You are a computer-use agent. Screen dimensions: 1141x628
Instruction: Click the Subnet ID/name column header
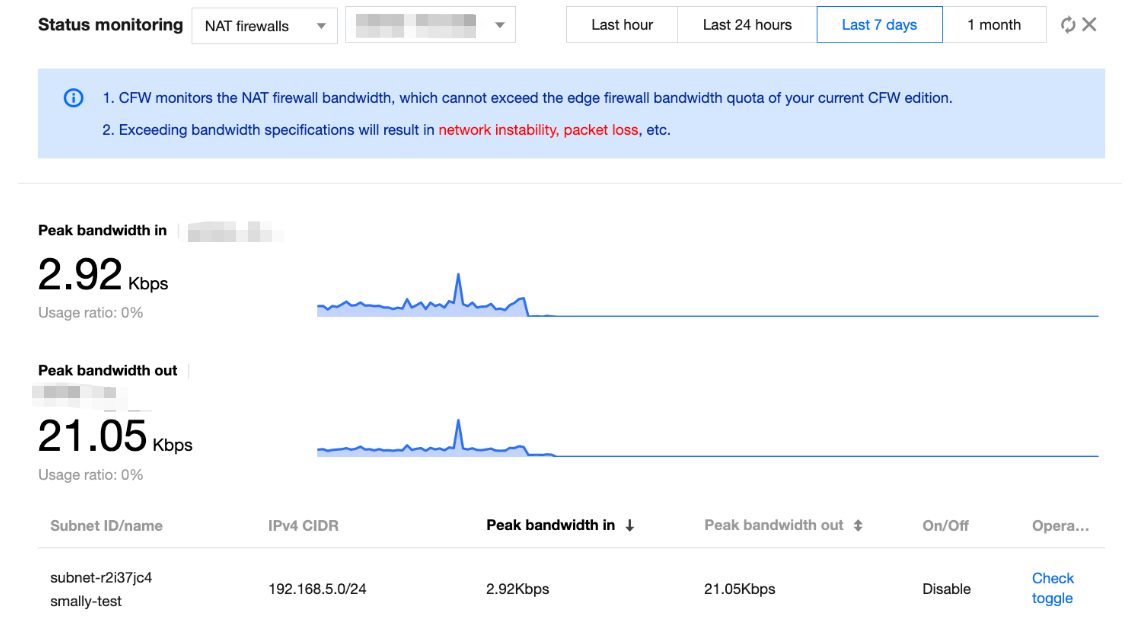tap(106, 525)
